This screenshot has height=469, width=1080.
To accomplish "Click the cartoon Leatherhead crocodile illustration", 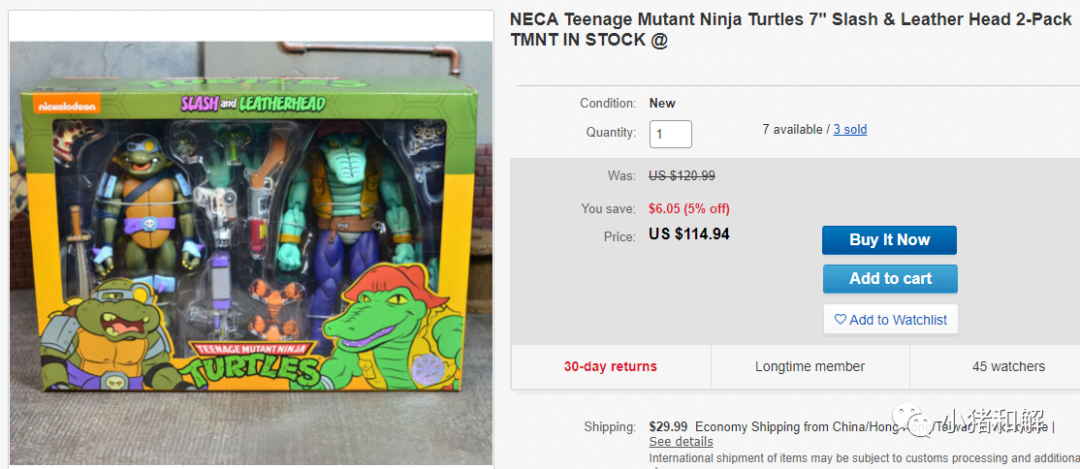I will click(x=395, y=320).
